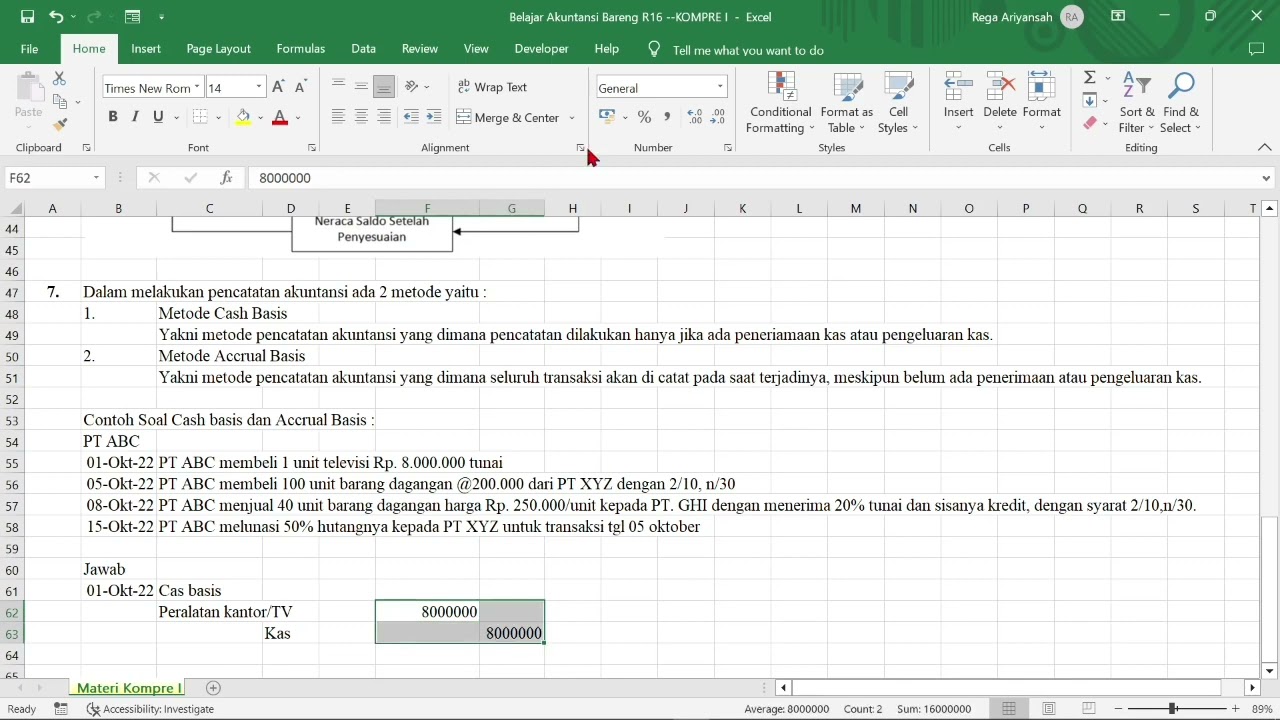Viewport: 1280px width, 720px height.
Task: Switch to the Page Layout tab
Action: [x=219, y=49]
